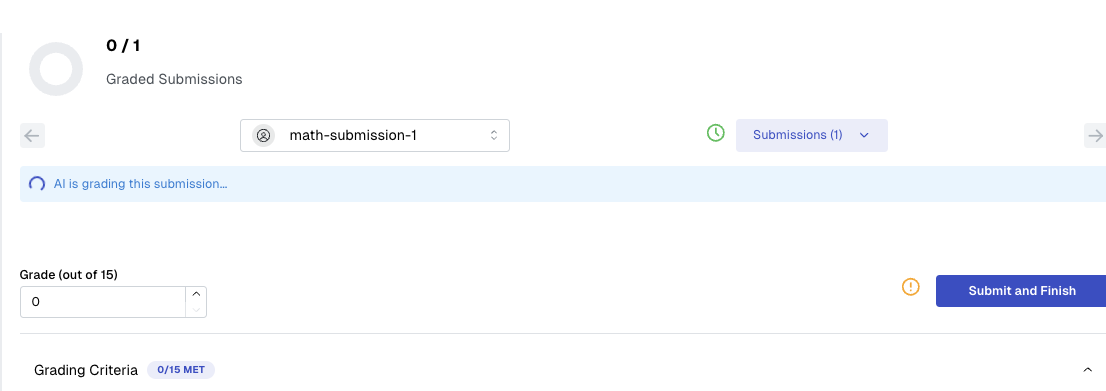Increase grade using stepper up arrow
1106x391 pixels.
point(196,294)
